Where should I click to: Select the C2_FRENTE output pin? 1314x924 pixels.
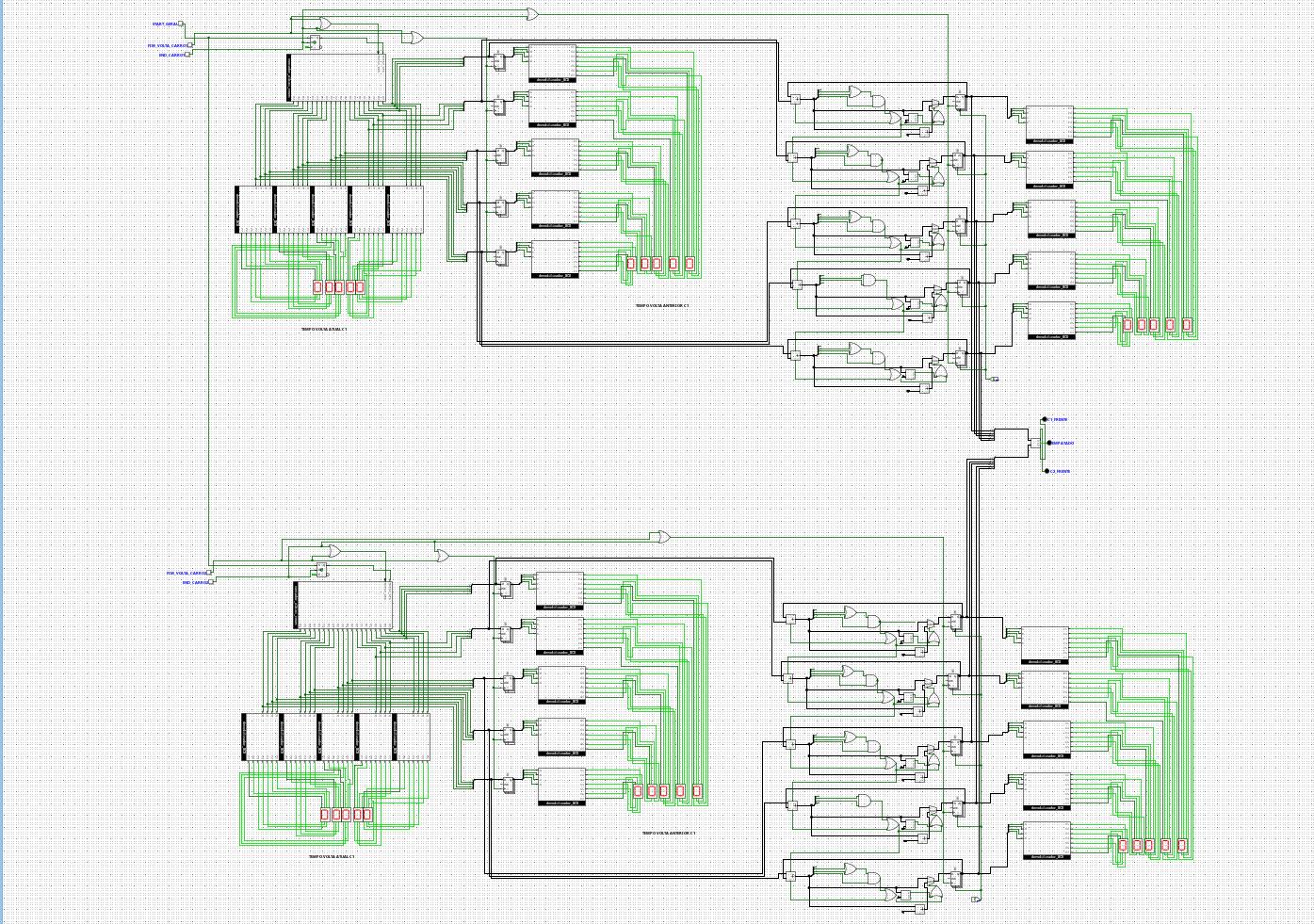pyautogui.click(x=1046, y=471)
